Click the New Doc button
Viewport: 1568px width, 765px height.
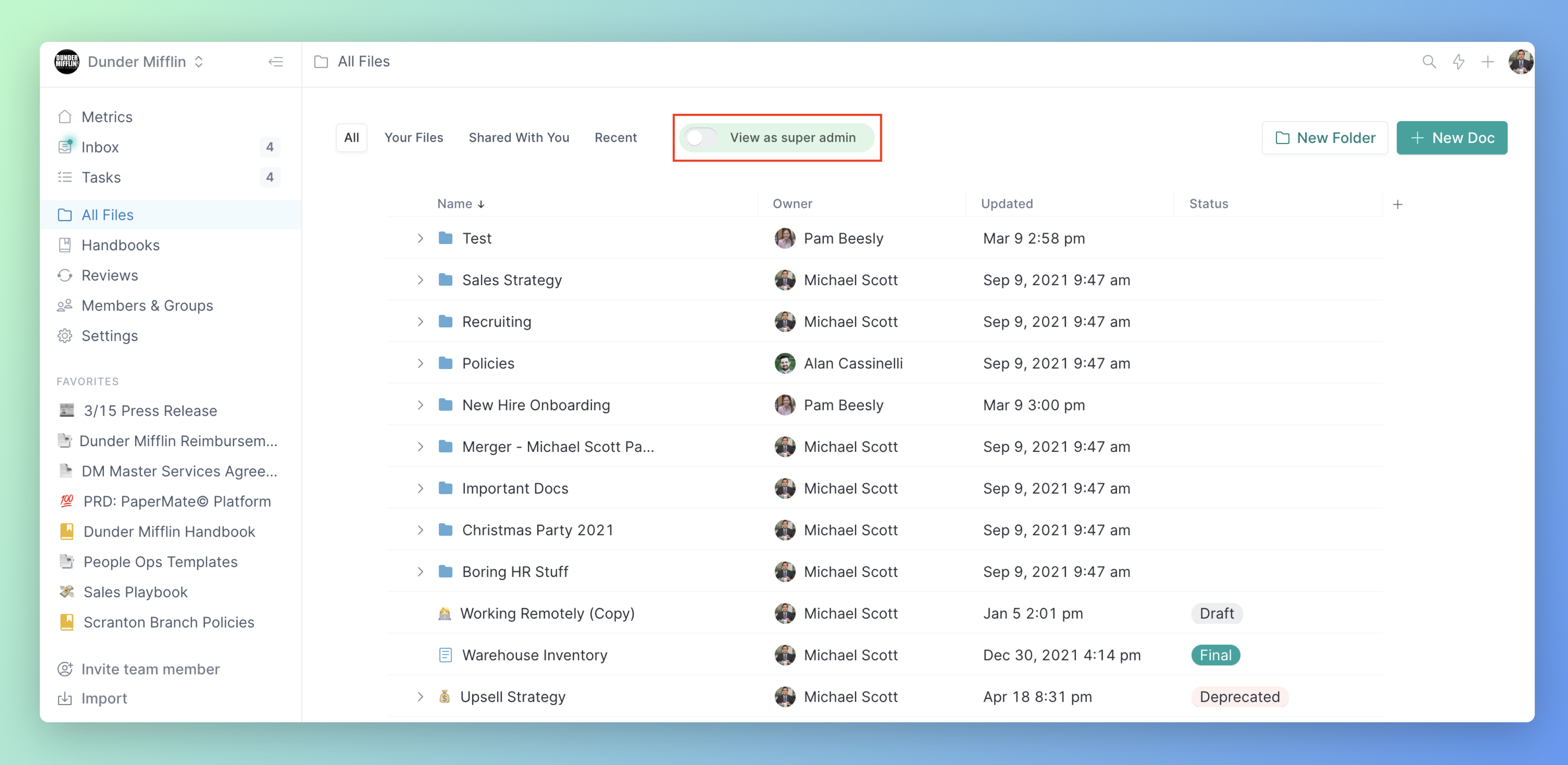(1451, 138)
